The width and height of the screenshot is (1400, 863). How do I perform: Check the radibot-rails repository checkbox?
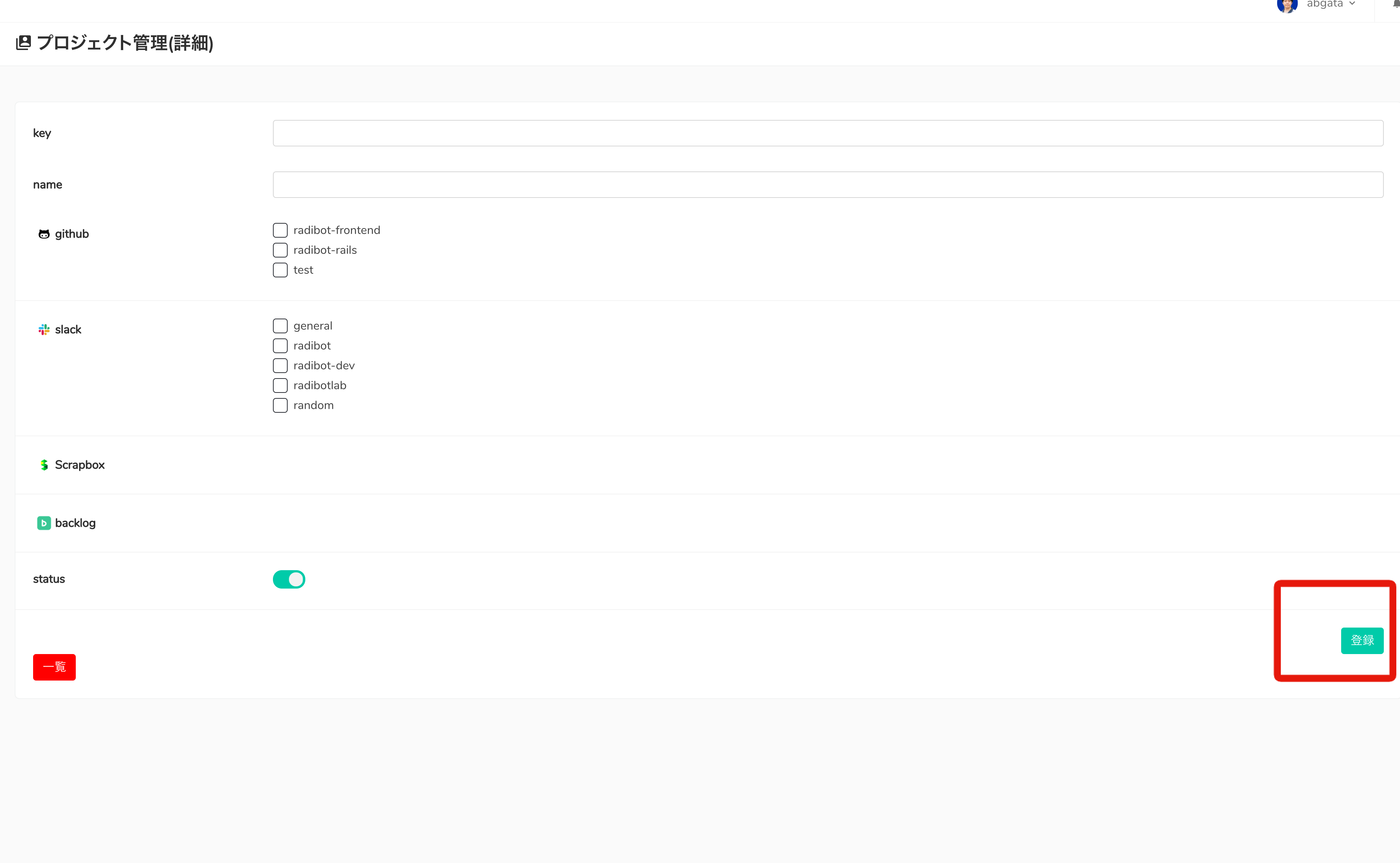[280, 250]
